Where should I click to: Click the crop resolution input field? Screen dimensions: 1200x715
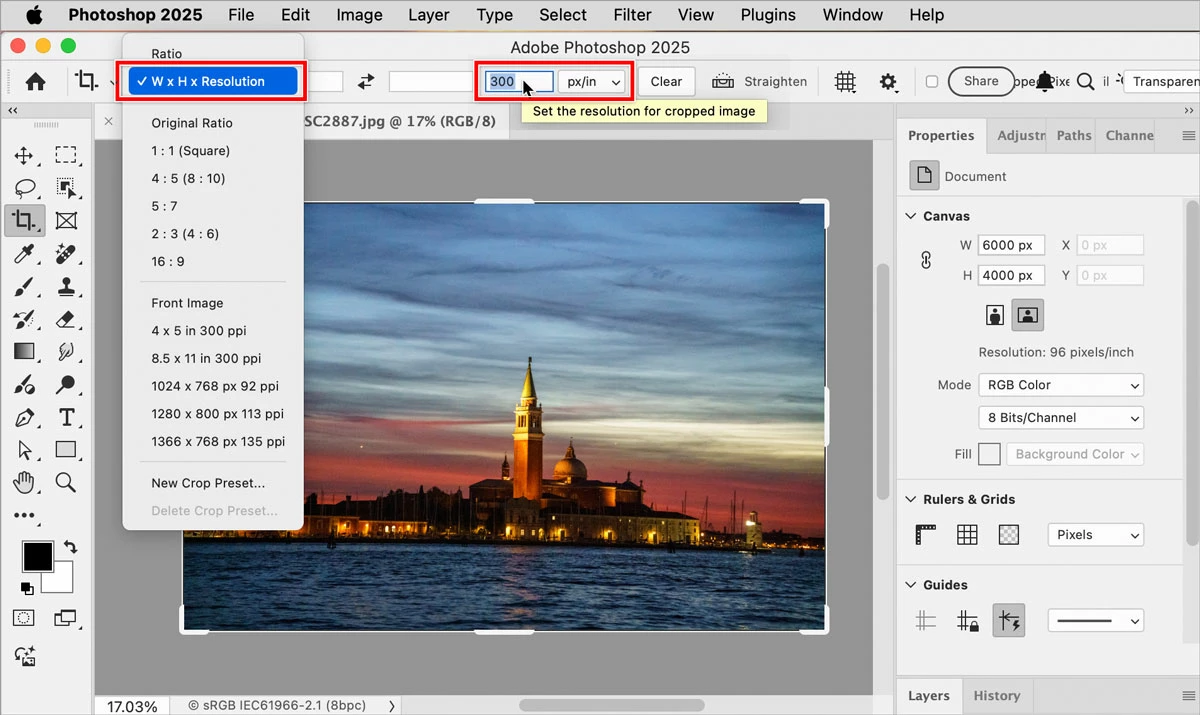coord(519,82)
